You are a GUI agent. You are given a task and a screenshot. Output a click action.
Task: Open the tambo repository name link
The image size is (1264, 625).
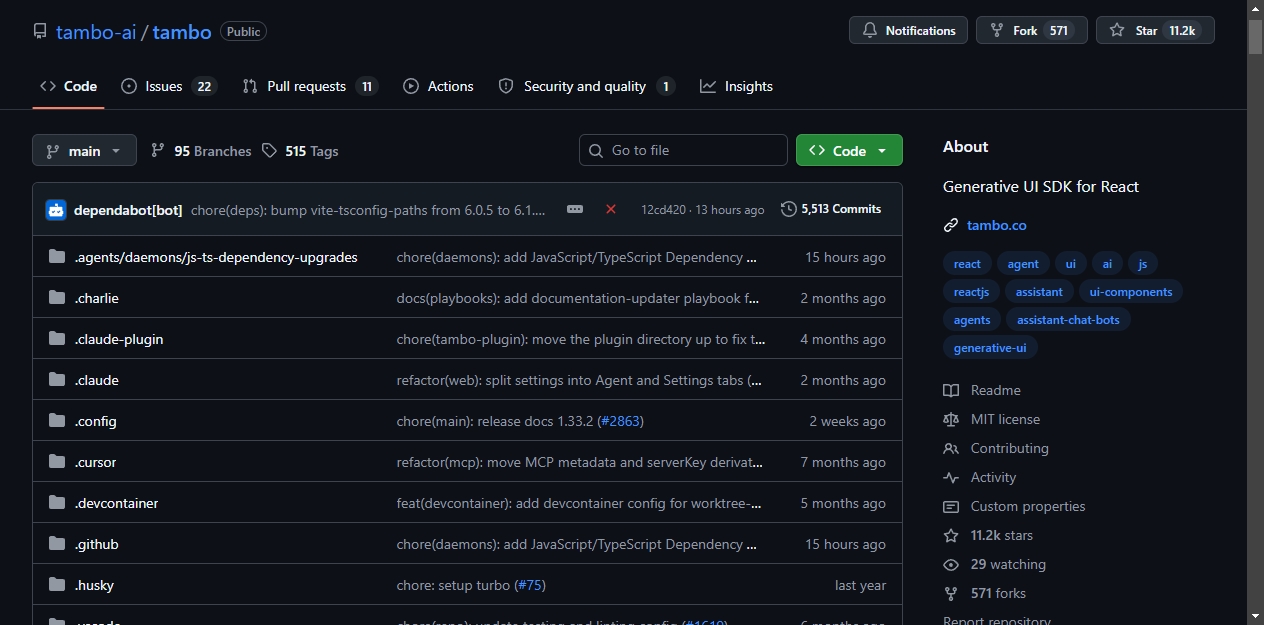coord(182,32)
